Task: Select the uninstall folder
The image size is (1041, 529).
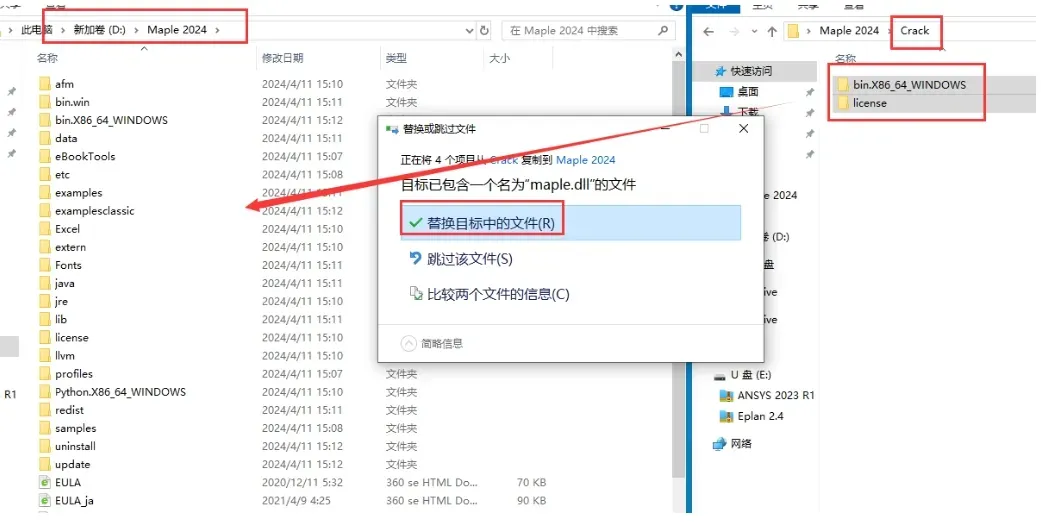Action: (x=75, y=446)
